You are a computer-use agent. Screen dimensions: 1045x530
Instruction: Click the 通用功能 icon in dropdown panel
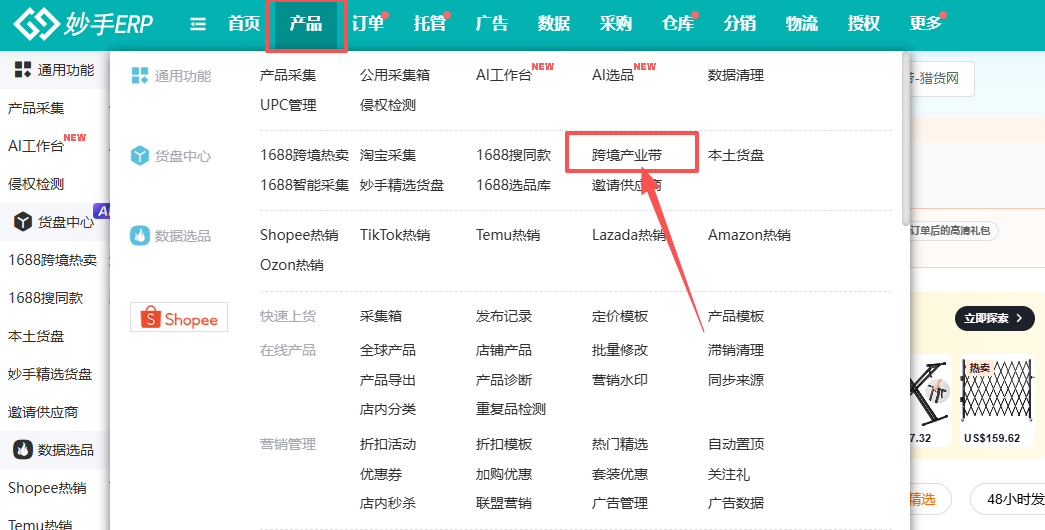click(140, 75)
